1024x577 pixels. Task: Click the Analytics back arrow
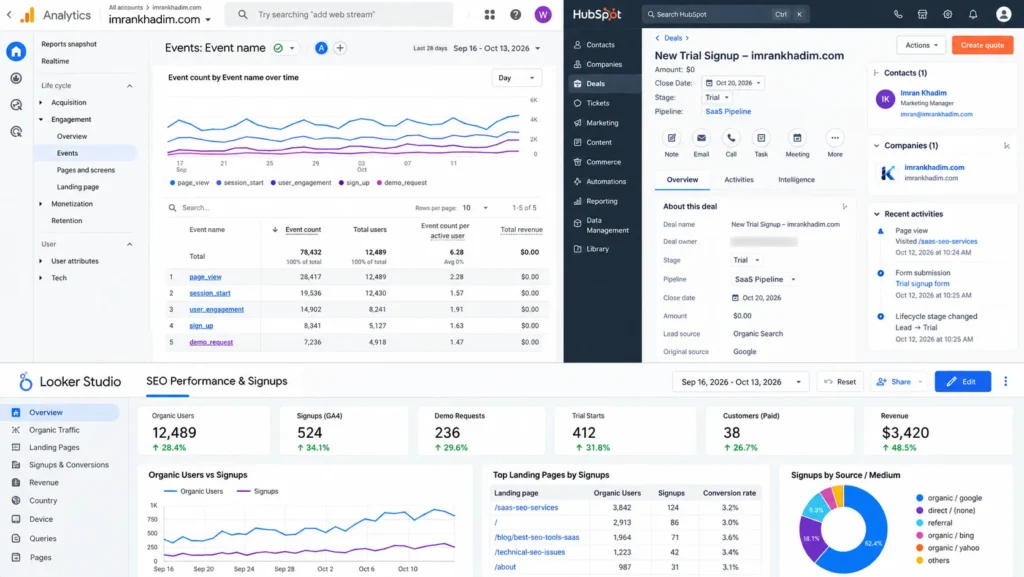coord(9,14)
